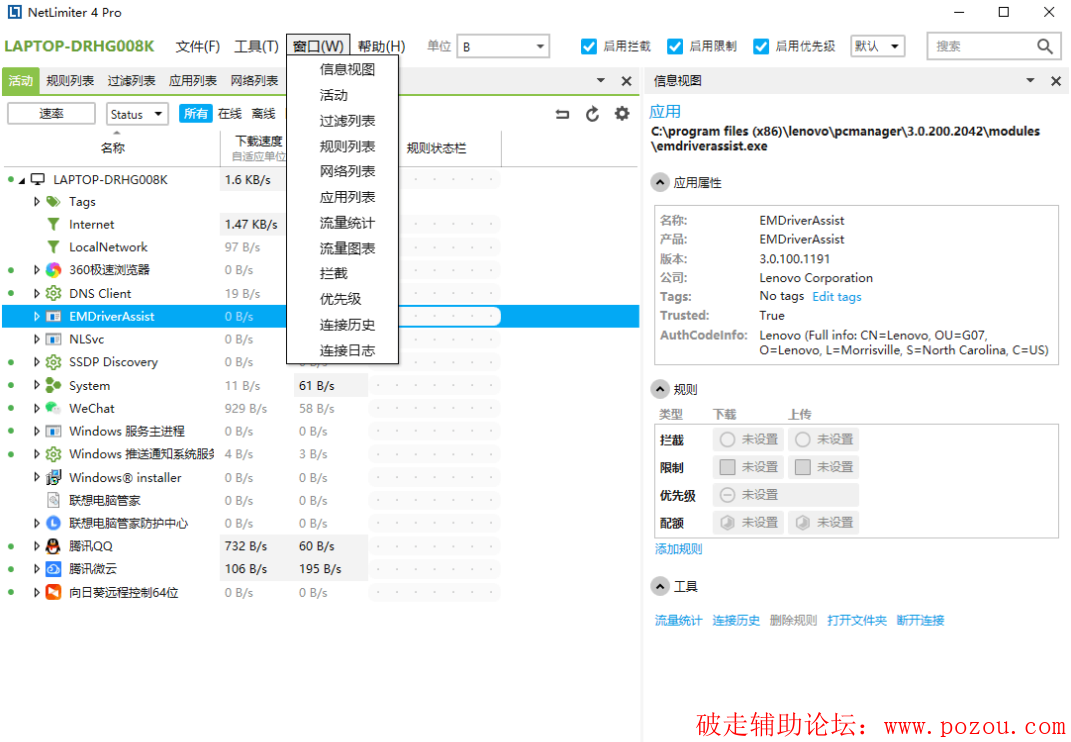Switch to the 应用列表 tab

pos(193,81)
